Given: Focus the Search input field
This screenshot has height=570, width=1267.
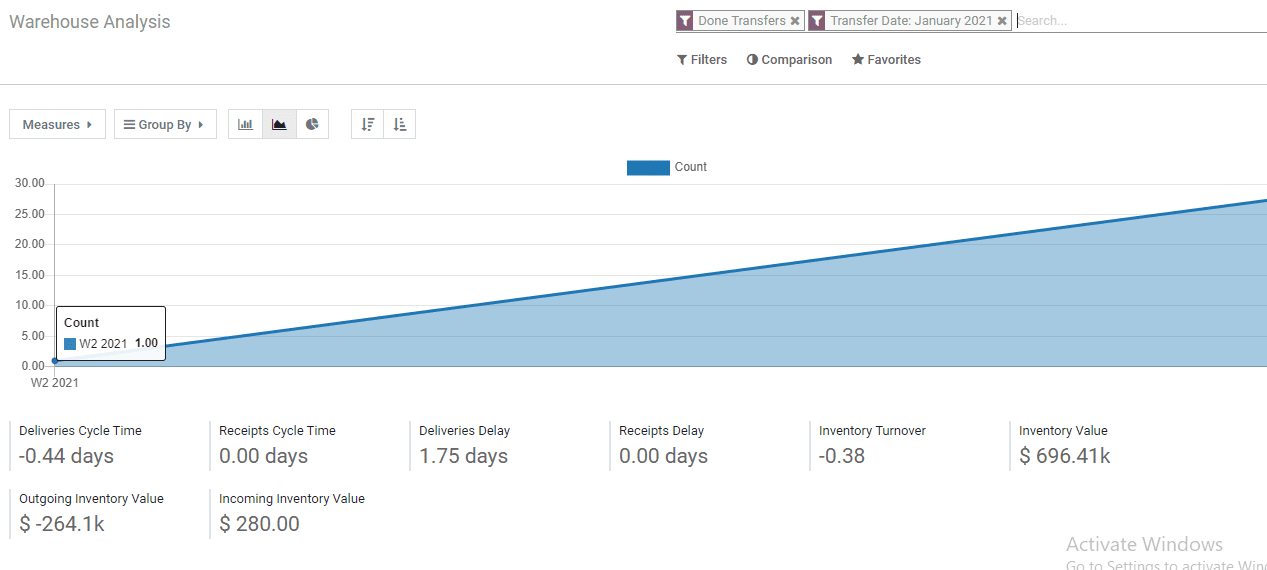Looking at the screenshot, I should click(1141, 20).
